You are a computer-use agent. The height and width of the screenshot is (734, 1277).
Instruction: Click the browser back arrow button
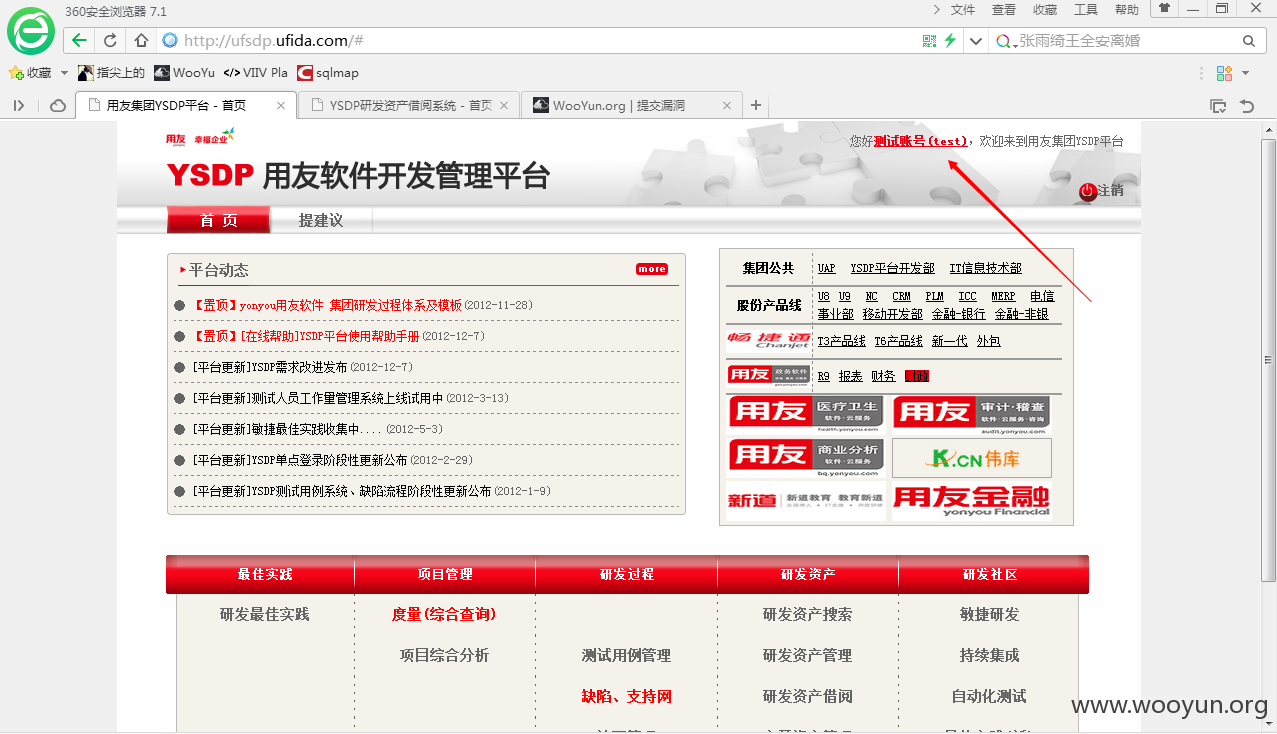tap(79, 41)
